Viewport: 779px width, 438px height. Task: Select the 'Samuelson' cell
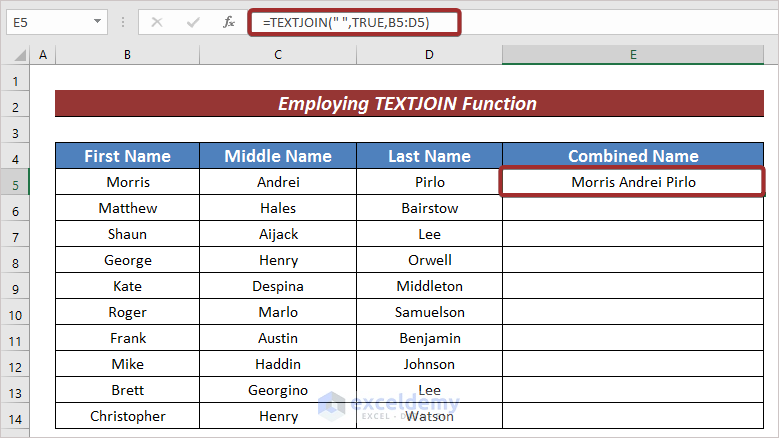(429, 312)
